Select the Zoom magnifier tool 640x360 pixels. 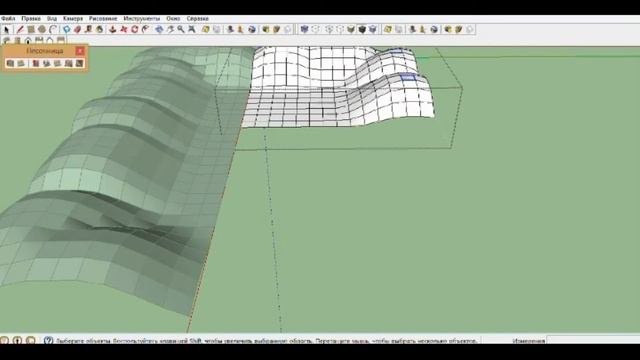[181, 29]
